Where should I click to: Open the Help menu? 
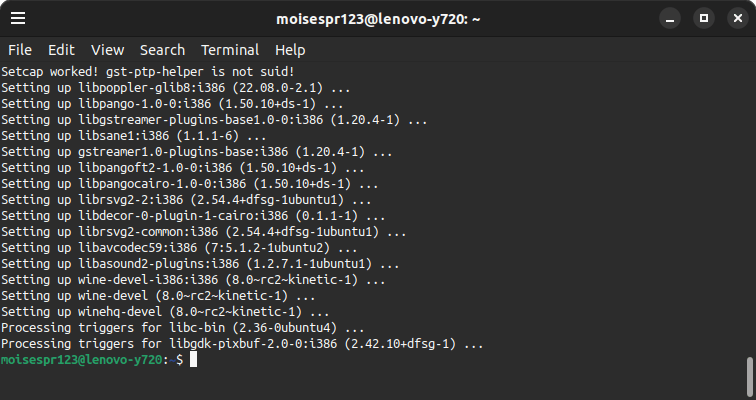pyautogui.click(x=290, y=50)
